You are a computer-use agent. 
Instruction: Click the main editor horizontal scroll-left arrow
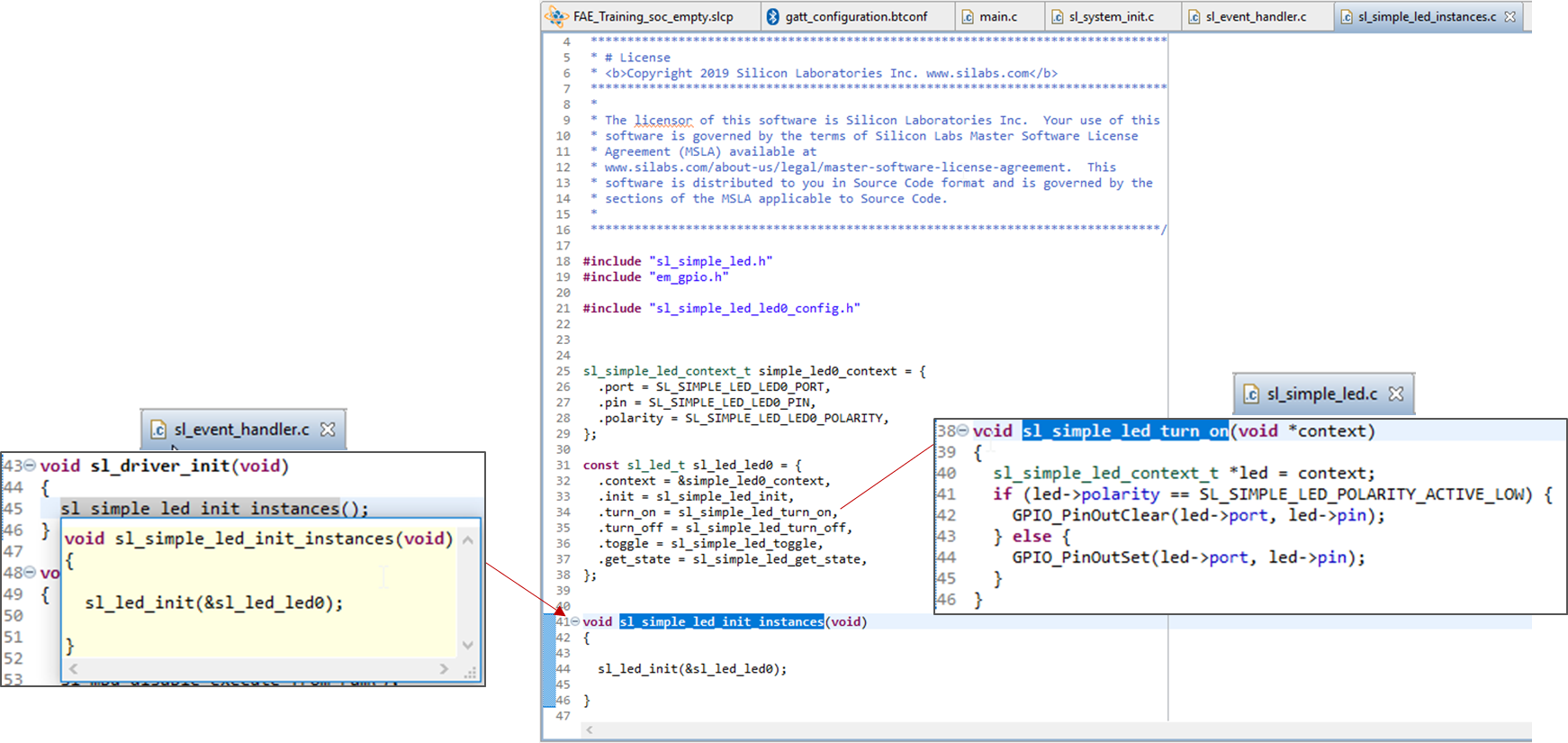point(590,729)
